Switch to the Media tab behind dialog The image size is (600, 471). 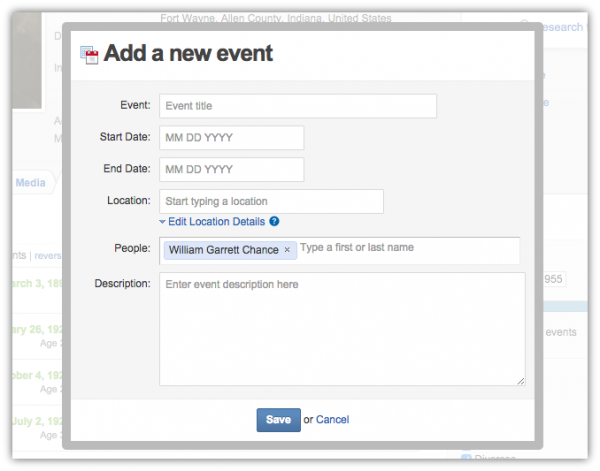[31, 183]
